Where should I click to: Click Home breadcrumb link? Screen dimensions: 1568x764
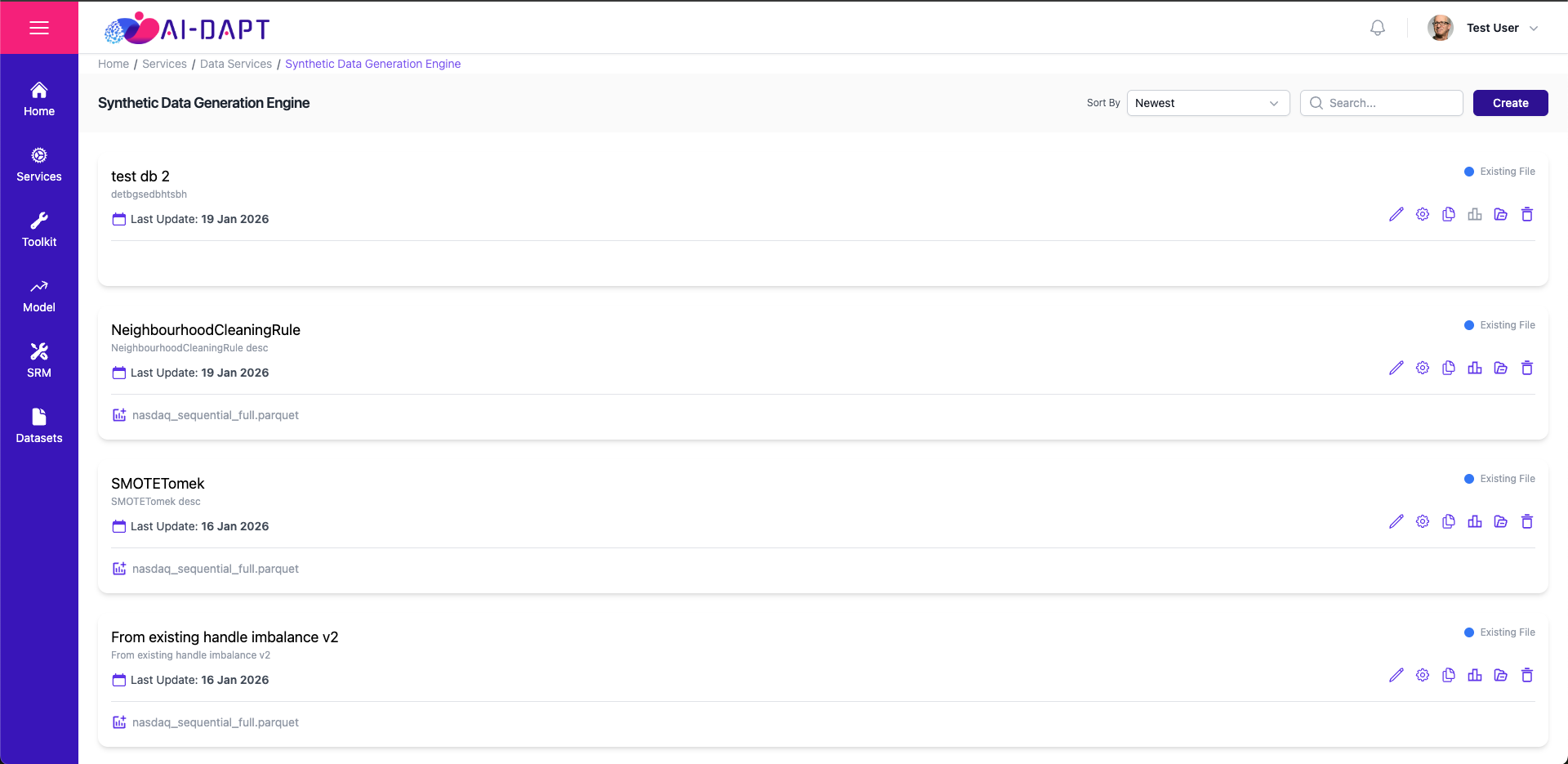[x=114, y=64]
